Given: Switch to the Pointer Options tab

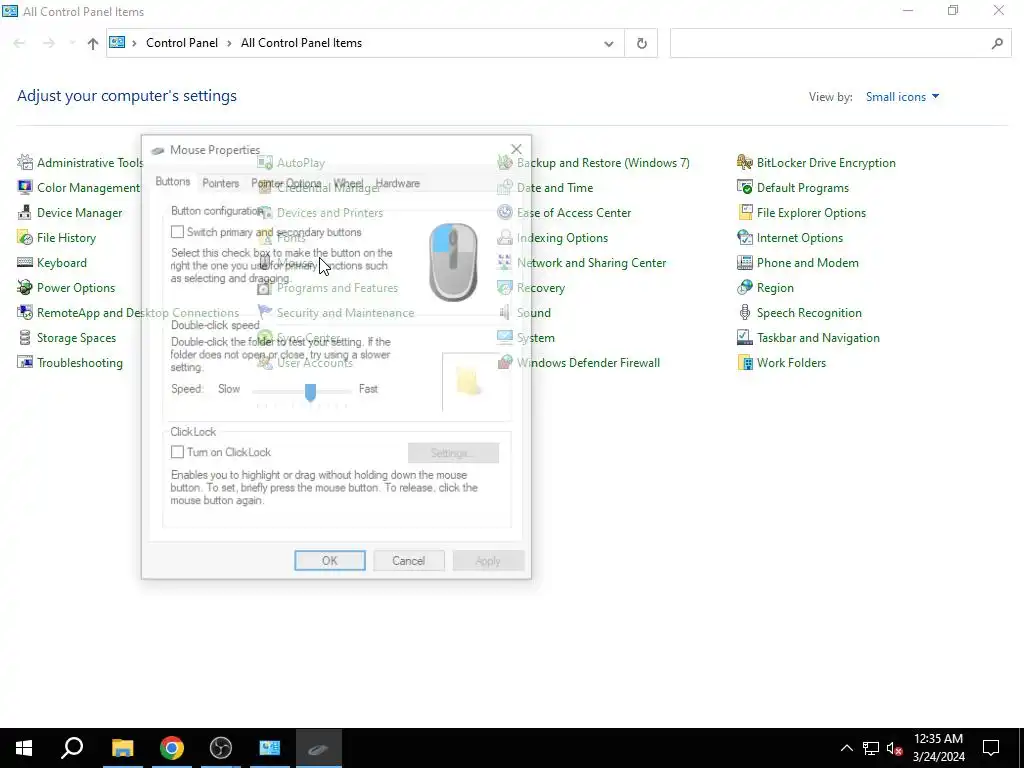Looking at the screenshot, I should pos(286,184).
